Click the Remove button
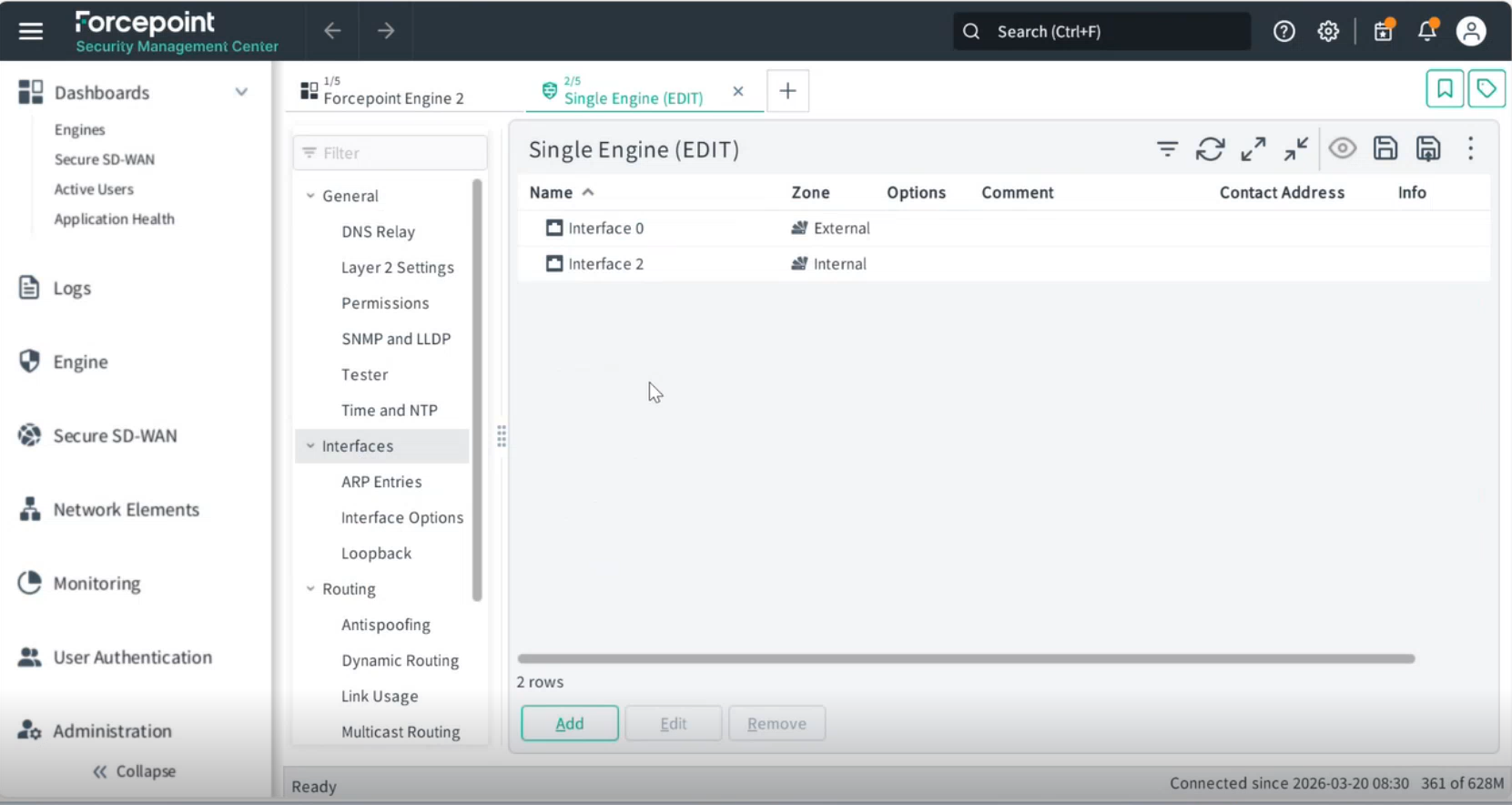Screen dimensions: 1512x805 [x=776, y=723]
